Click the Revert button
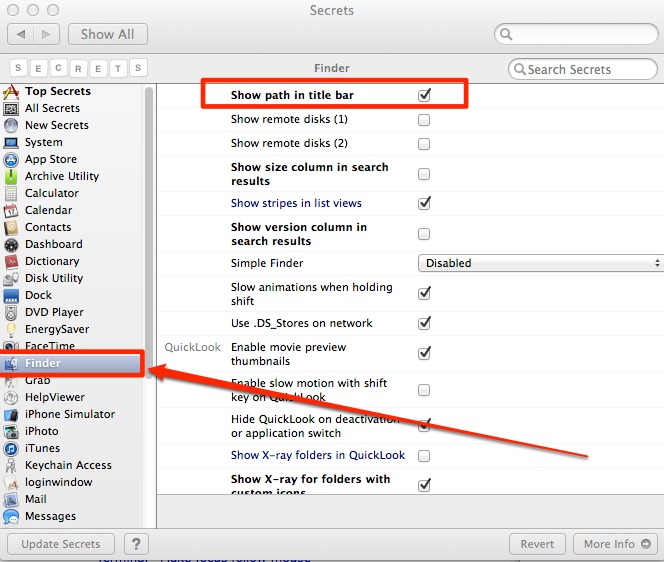Screen dimensions: 664x562 pyautogui.click(x=537, y=544)
